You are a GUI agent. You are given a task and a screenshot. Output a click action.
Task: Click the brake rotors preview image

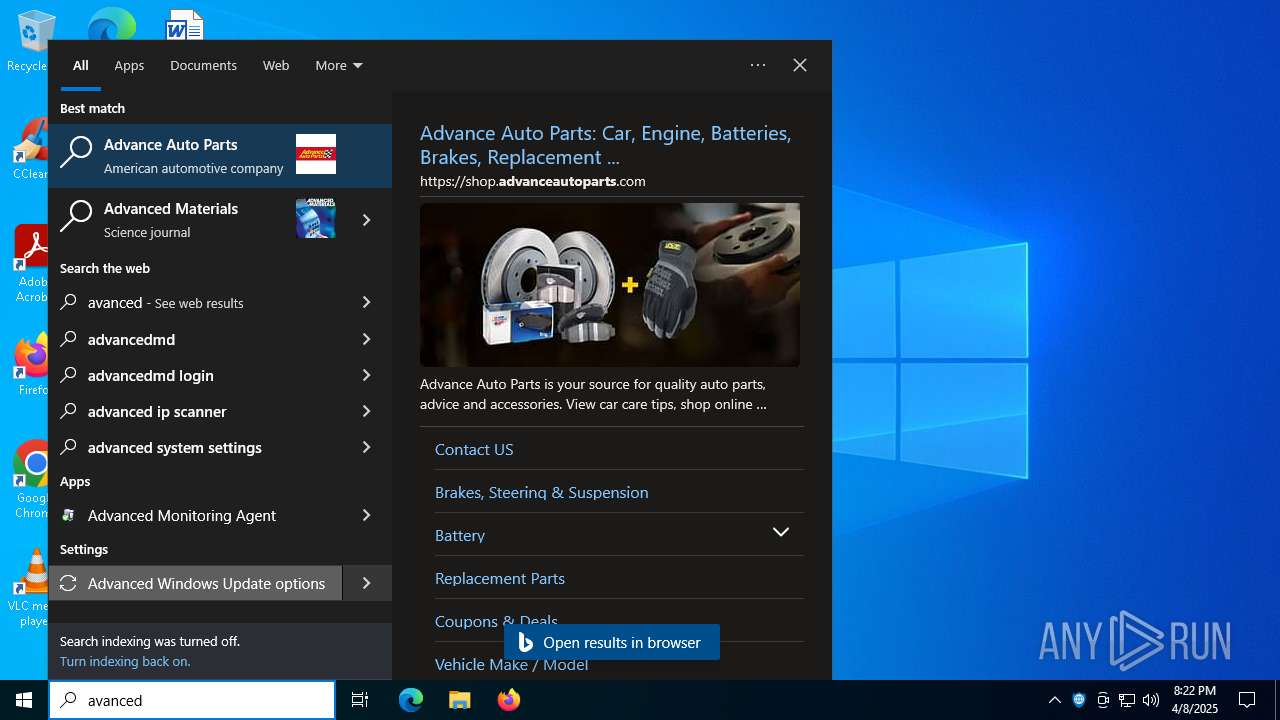[x=610, y=285]
